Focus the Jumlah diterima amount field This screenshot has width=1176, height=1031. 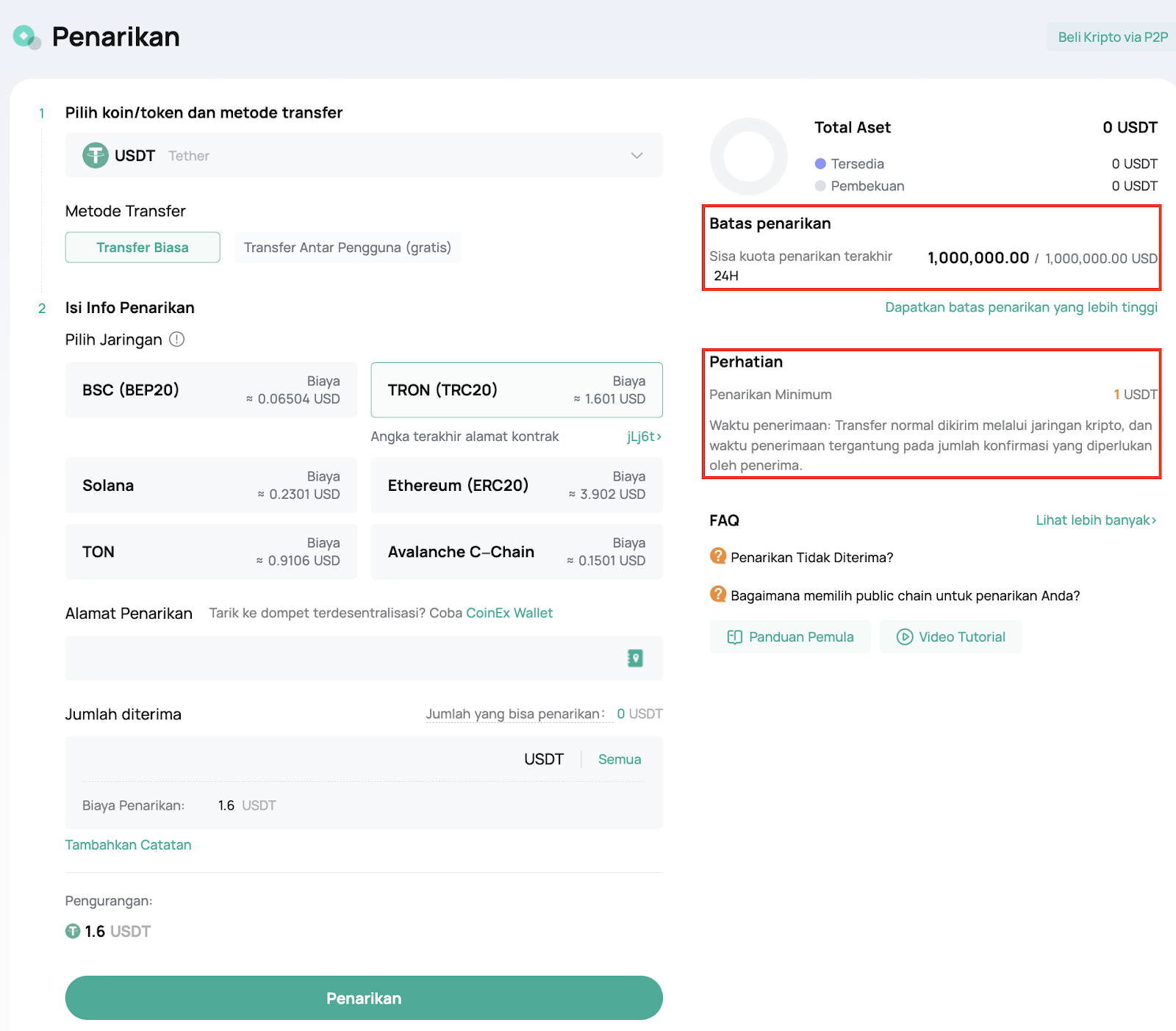(294, 759)
